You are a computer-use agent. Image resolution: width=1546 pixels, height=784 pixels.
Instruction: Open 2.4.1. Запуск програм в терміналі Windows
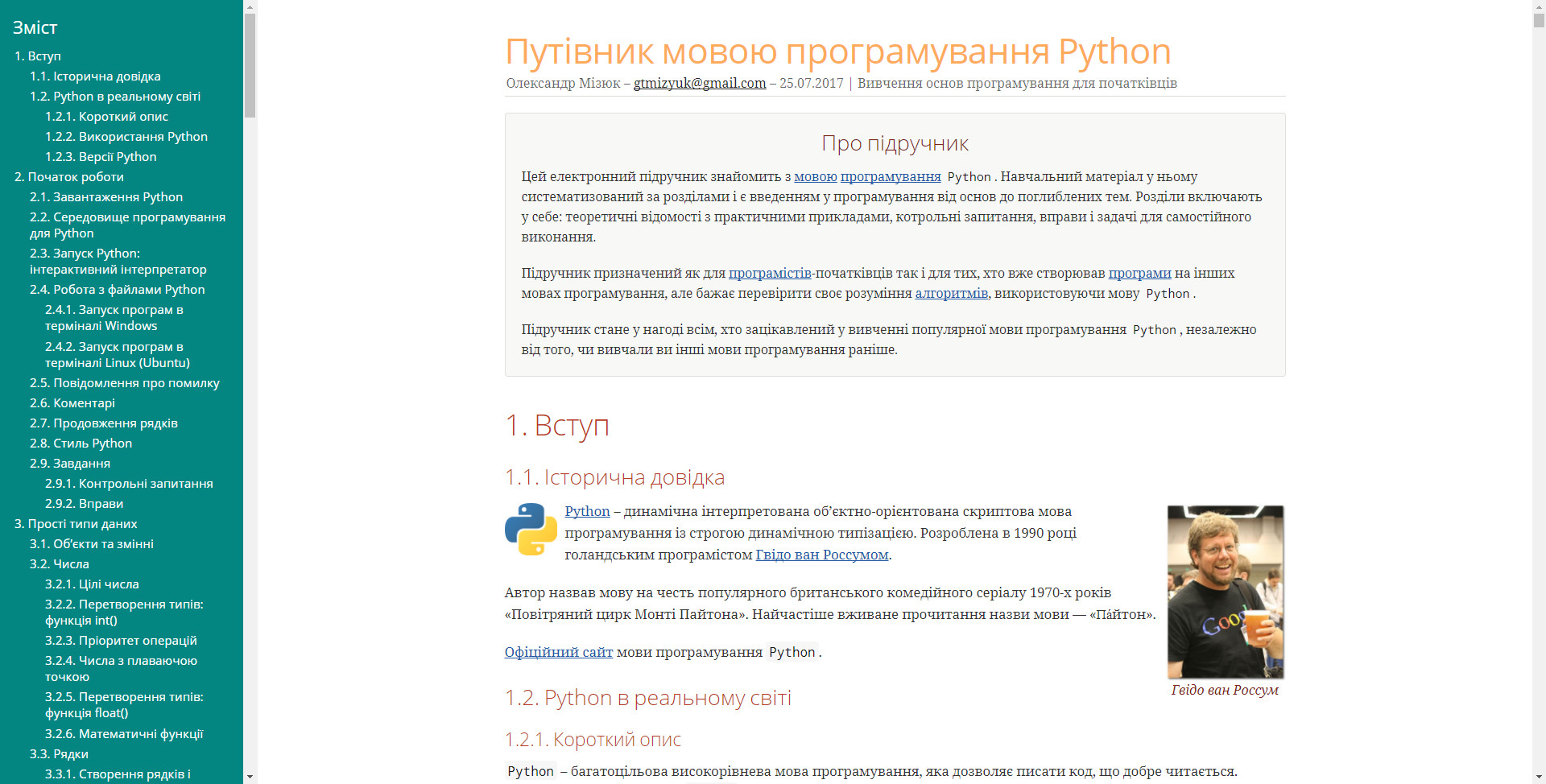tap(114, 318)
